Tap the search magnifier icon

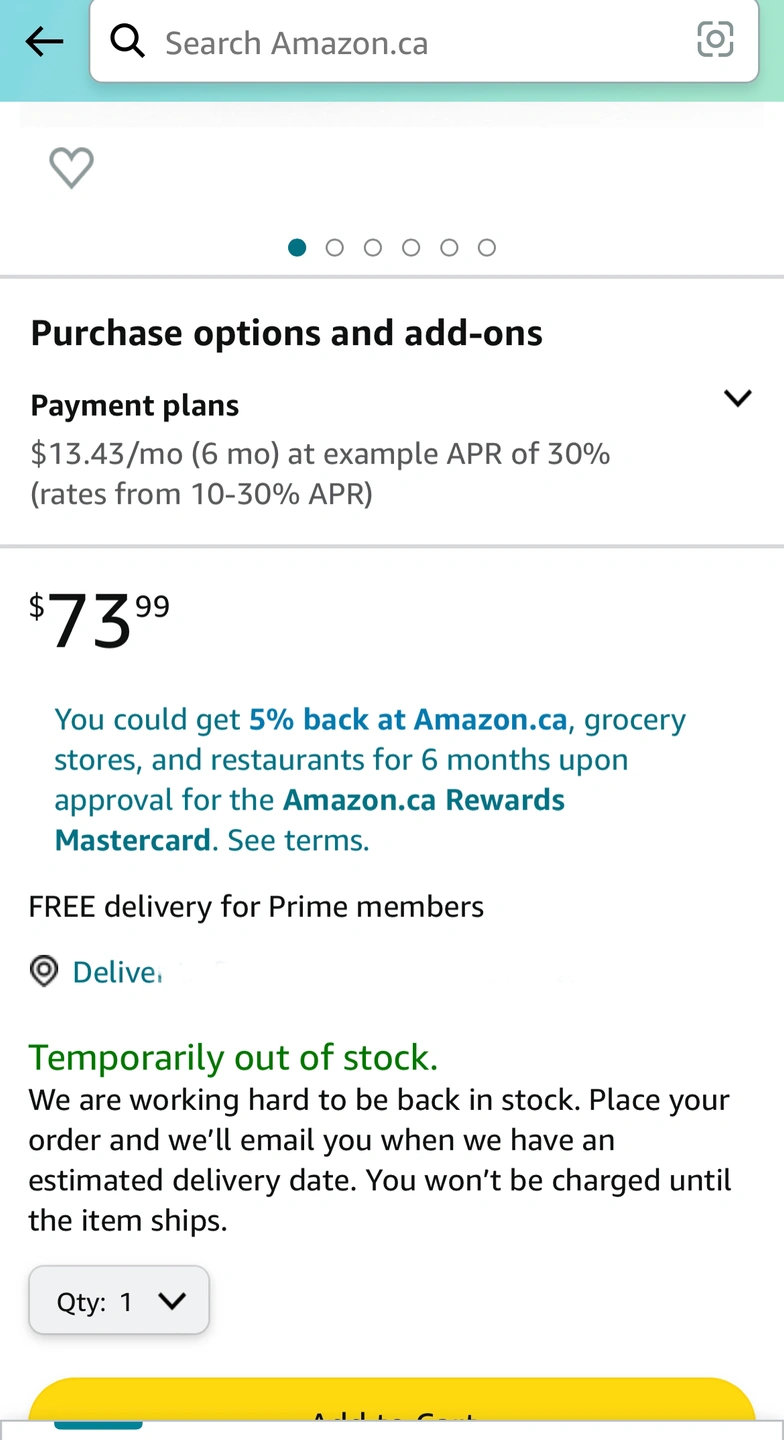tap(127, 41)
